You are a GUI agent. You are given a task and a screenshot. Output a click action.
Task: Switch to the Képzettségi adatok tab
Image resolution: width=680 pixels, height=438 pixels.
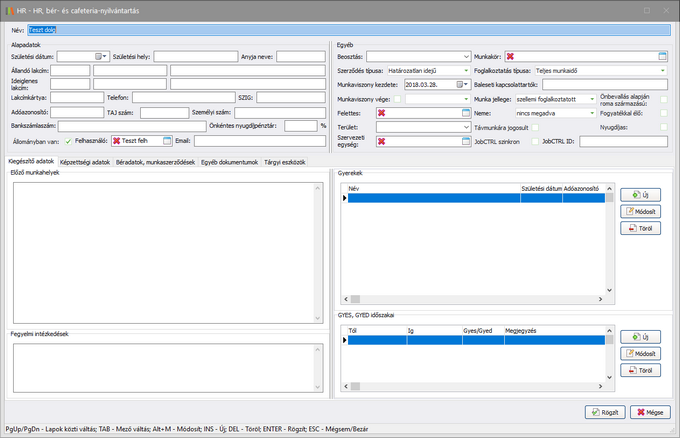tap(85, 161)
